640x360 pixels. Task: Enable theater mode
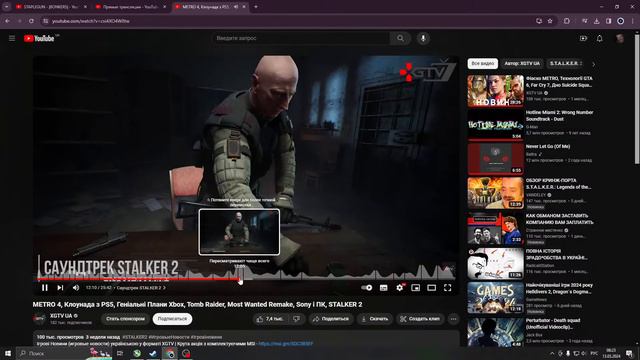pos(431,288)
